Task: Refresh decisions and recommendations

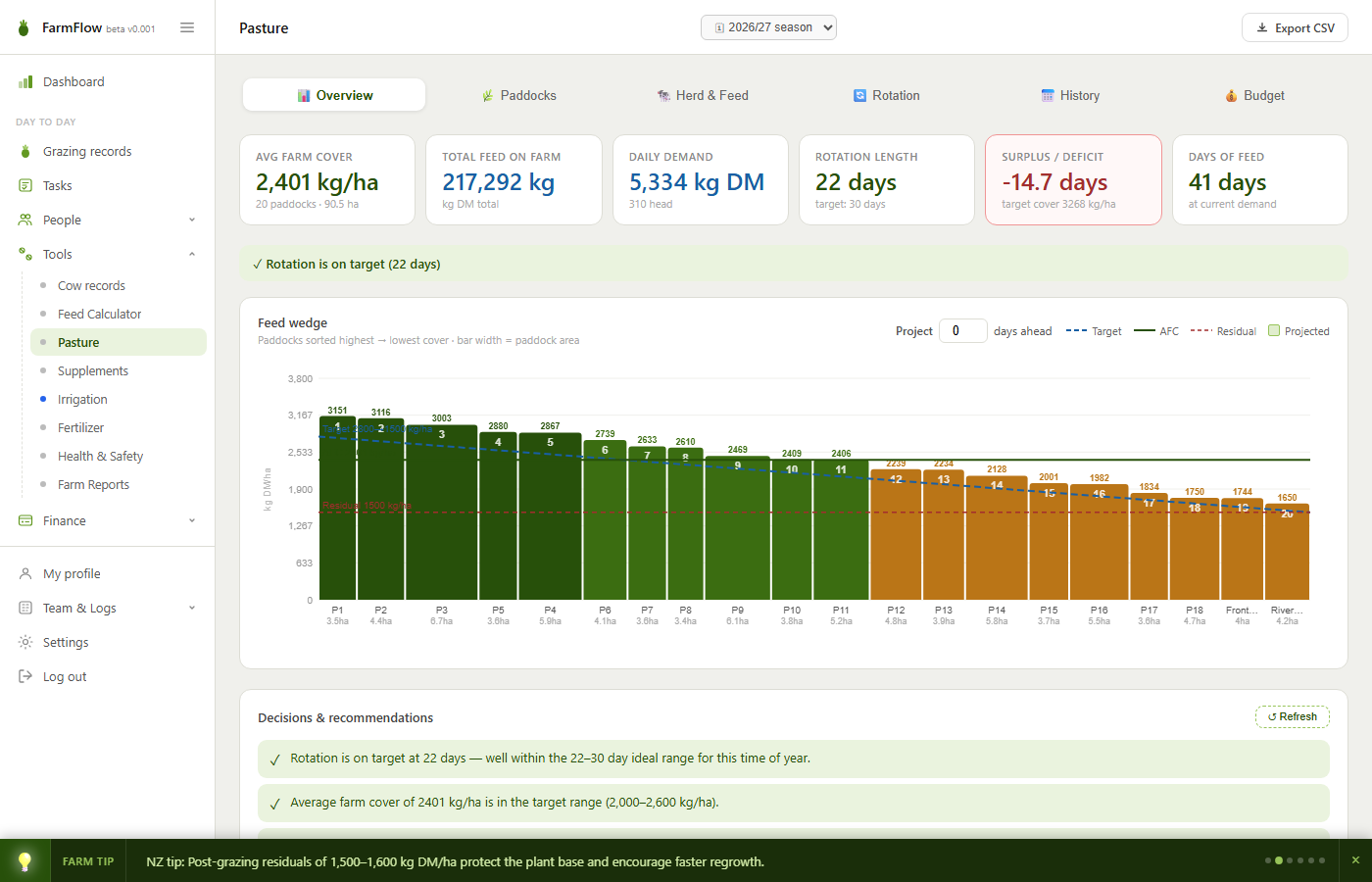Action: pyautogui.click(x=1293, y=716)
